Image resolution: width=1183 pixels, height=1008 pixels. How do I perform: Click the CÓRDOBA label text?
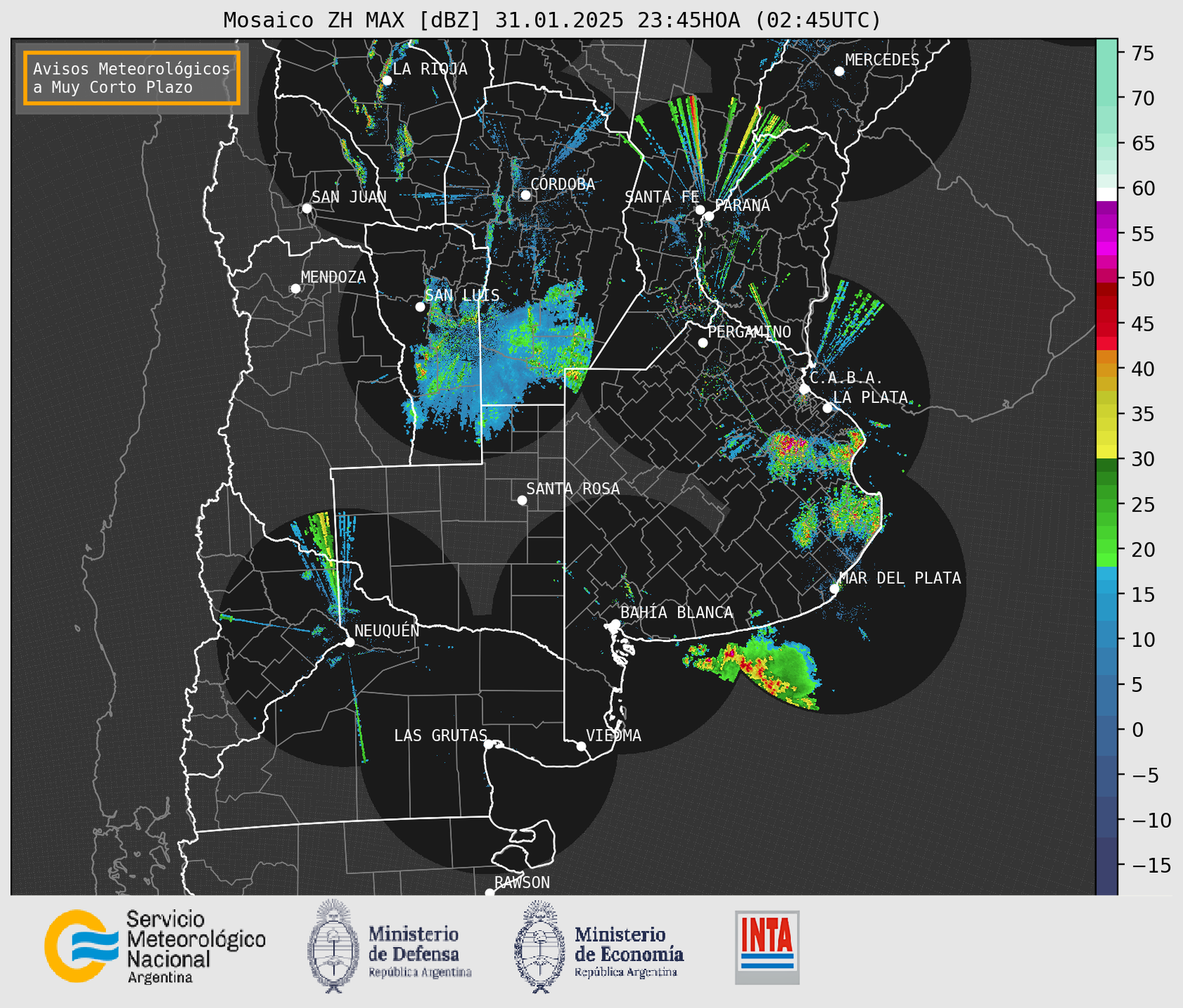tap(562, 184)
